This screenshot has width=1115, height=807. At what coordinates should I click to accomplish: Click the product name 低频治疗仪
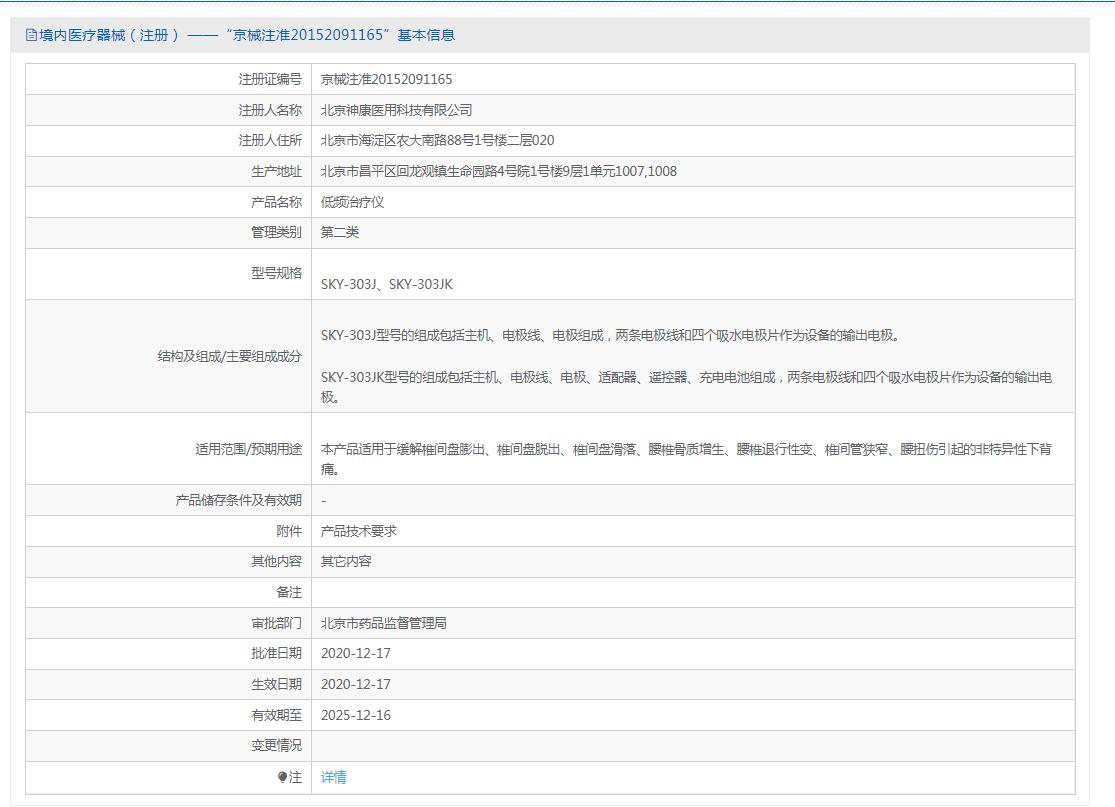tap(352, 202)
